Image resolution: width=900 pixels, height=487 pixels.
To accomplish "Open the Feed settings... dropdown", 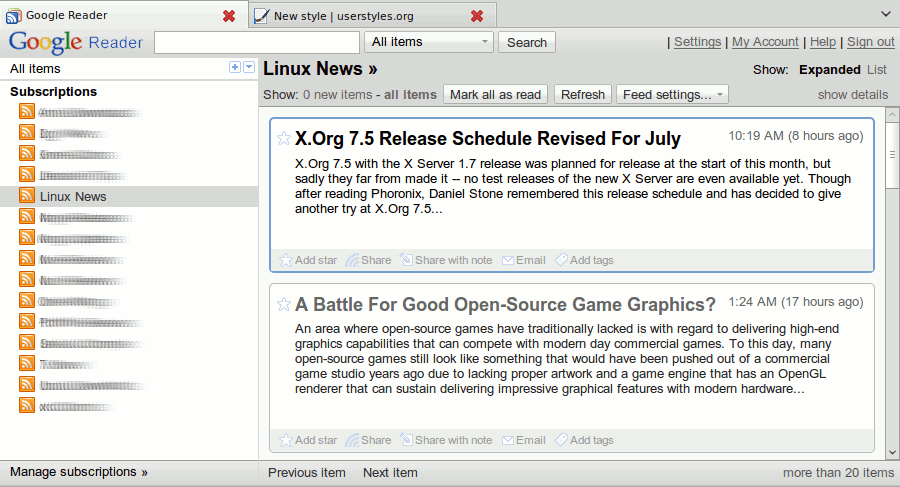I will pos(672,95).
